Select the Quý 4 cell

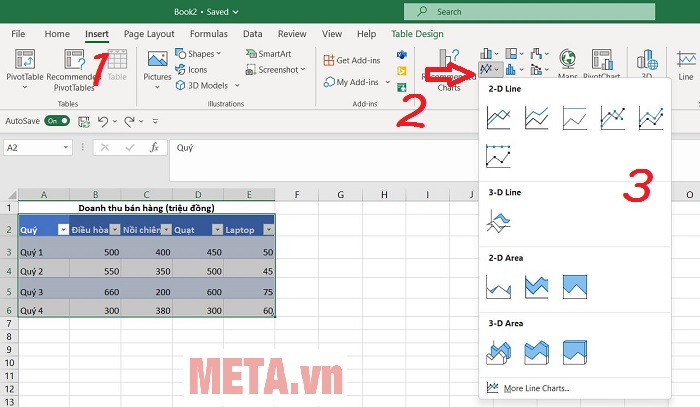[x=44, y=310]
